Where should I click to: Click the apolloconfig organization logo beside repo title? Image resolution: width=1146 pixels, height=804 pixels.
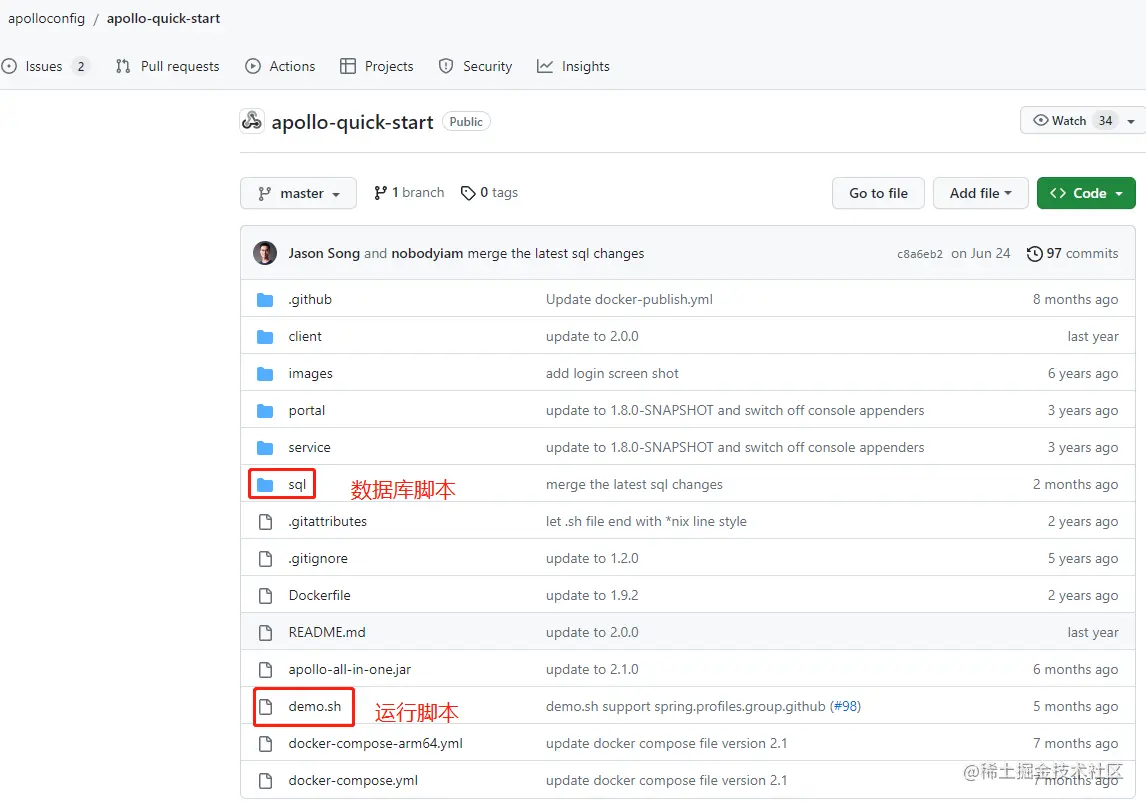point(251,121)
